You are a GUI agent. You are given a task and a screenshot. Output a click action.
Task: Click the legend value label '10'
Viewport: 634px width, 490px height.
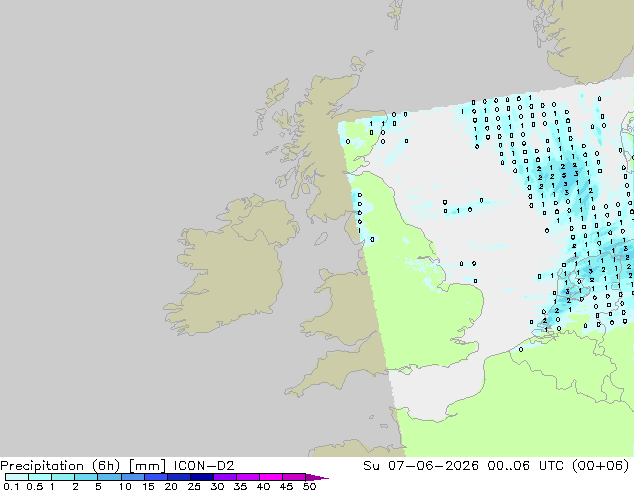click(125, 486)
